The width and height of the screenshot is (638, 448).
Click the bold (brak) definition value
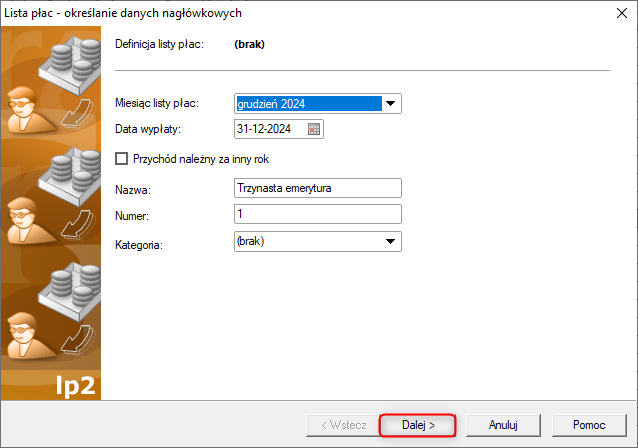click(x=249, y=44)
